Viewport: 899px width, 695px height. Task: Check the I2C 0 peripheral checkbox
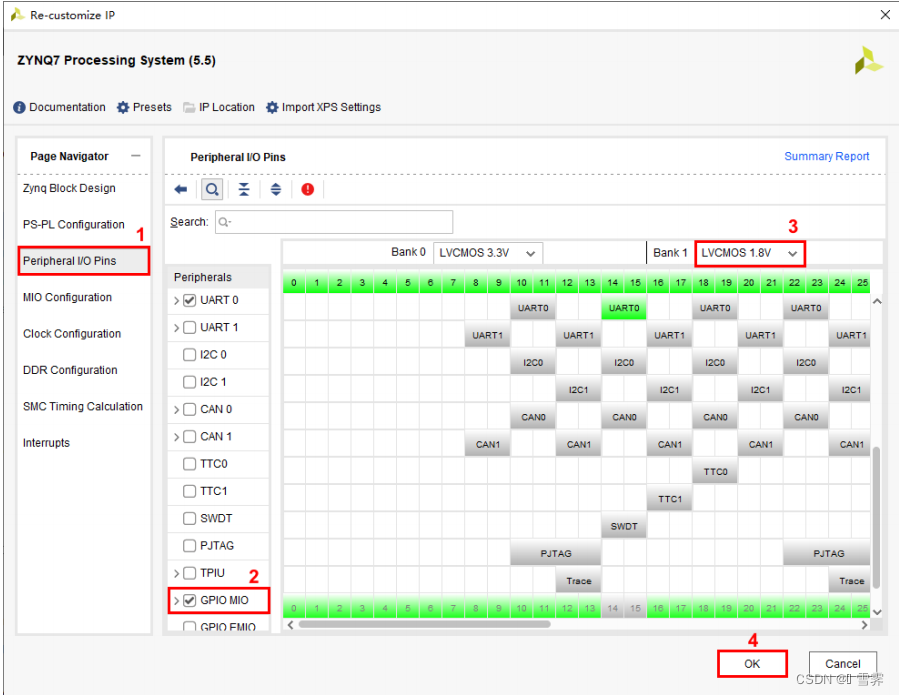pos(190,355)
